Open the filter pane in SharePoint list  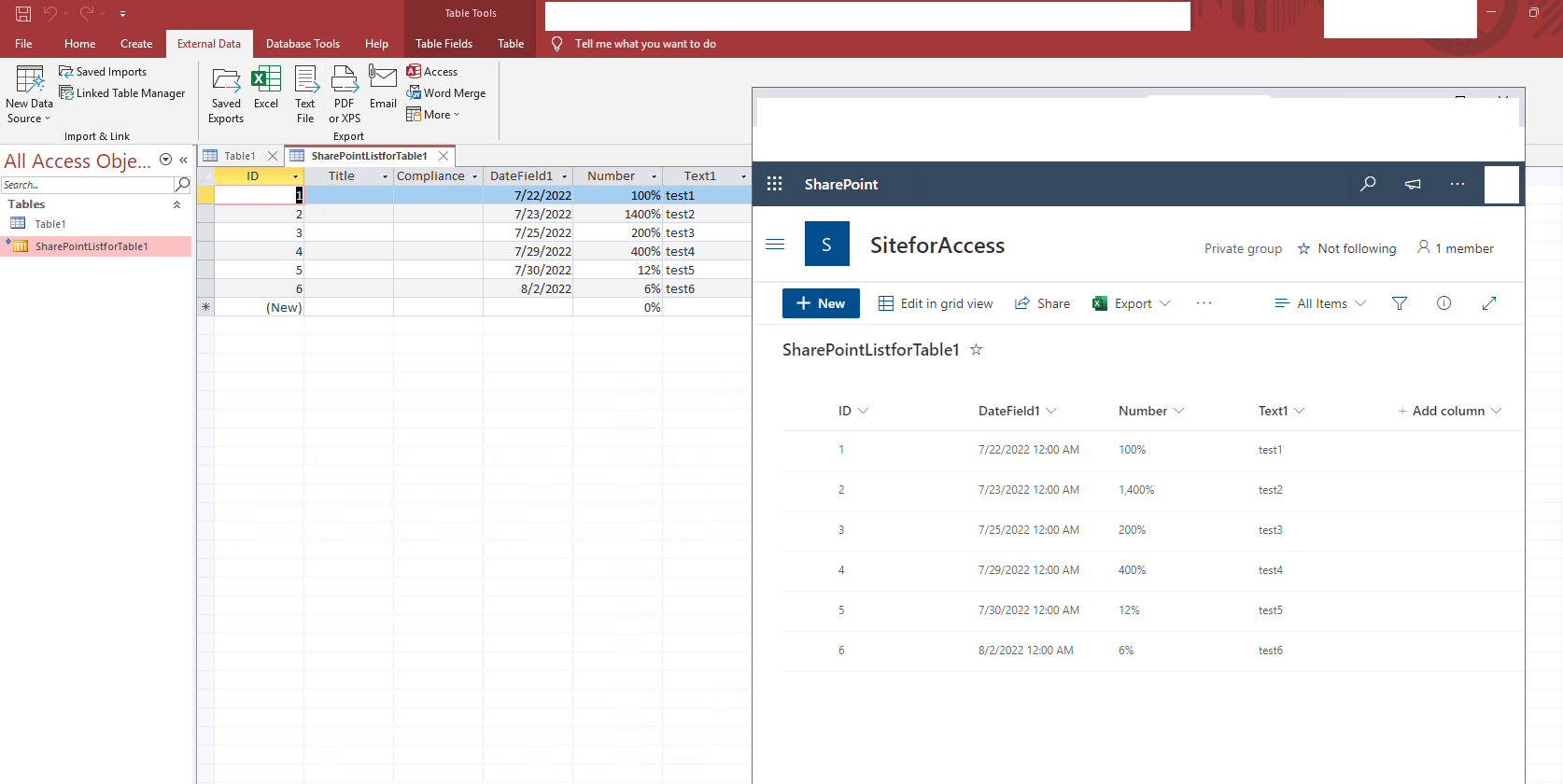click(x=1399, y=303)
